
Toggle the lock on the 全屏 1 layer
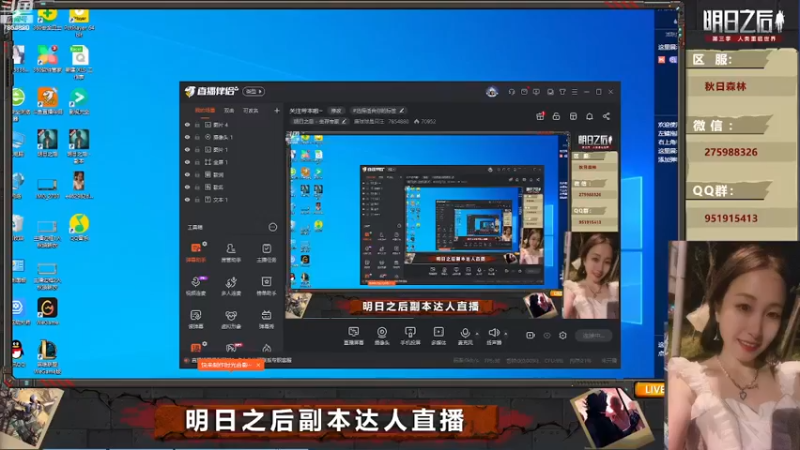click(x=197, y=162)
